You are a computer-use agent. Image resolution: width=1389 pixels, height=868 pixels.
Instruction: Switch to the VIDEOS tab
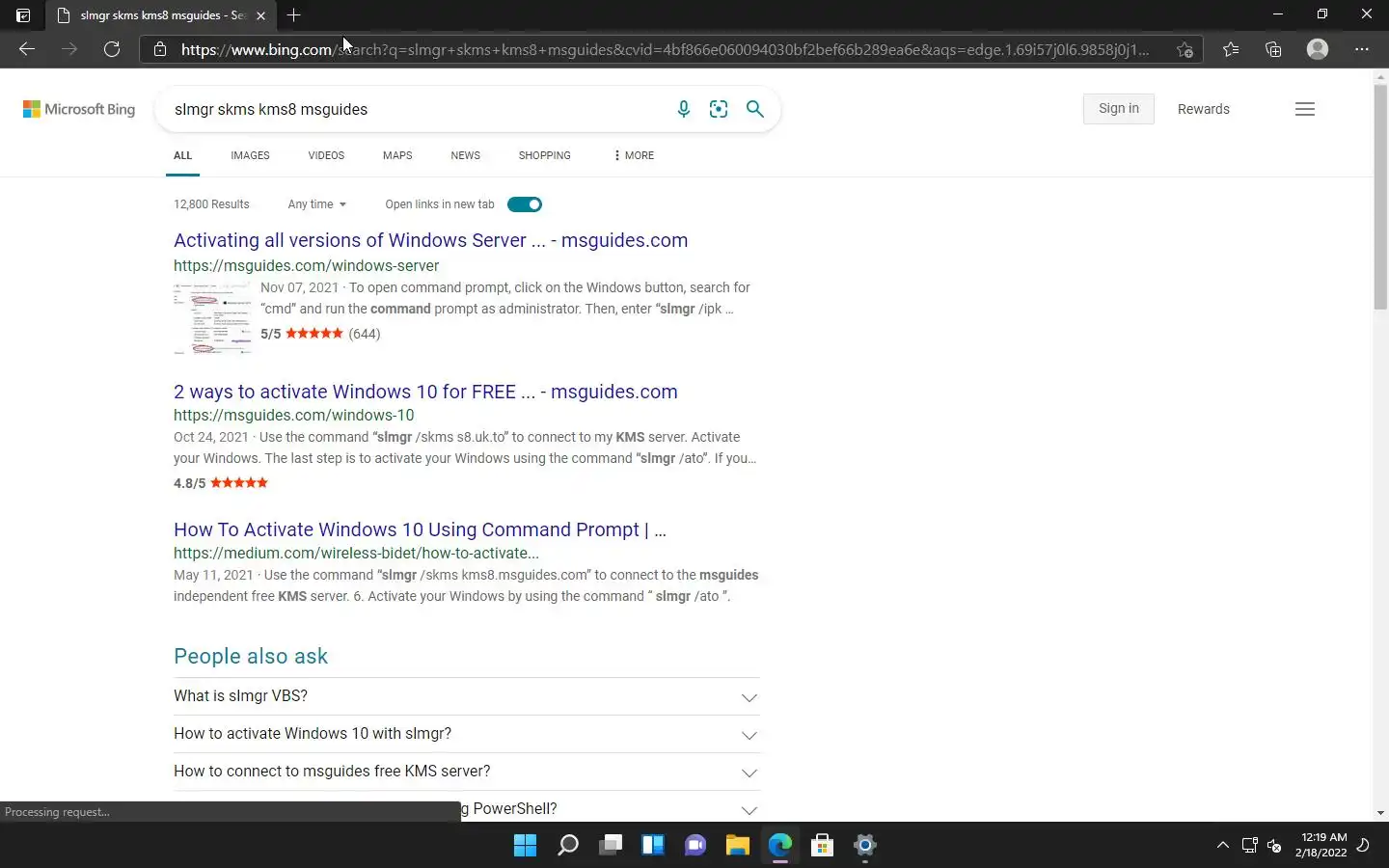(326, 155)
